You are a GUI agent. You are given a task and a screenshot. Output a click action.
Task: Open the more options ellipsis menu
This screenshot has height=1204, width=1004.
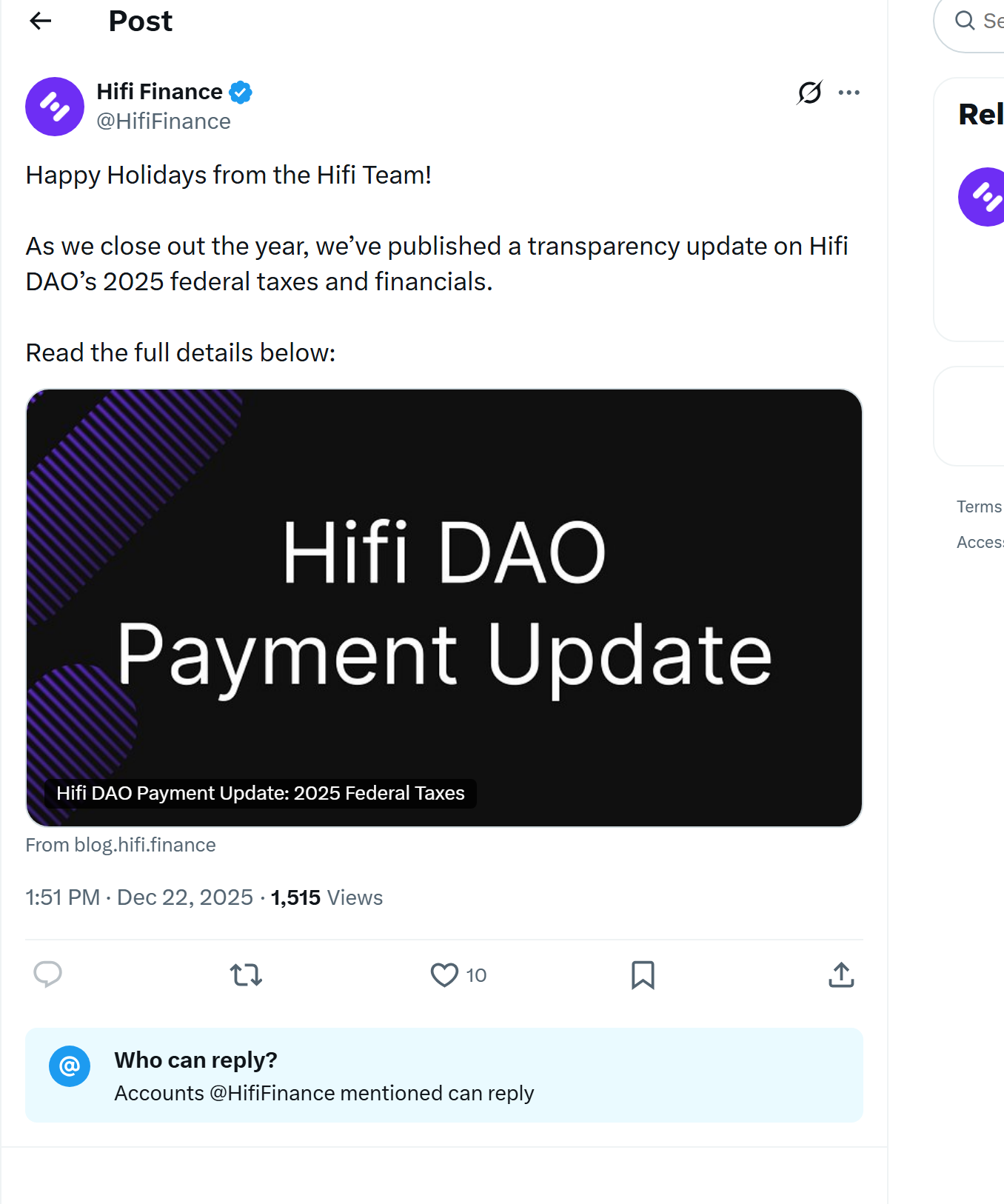(x=849, y=92)
